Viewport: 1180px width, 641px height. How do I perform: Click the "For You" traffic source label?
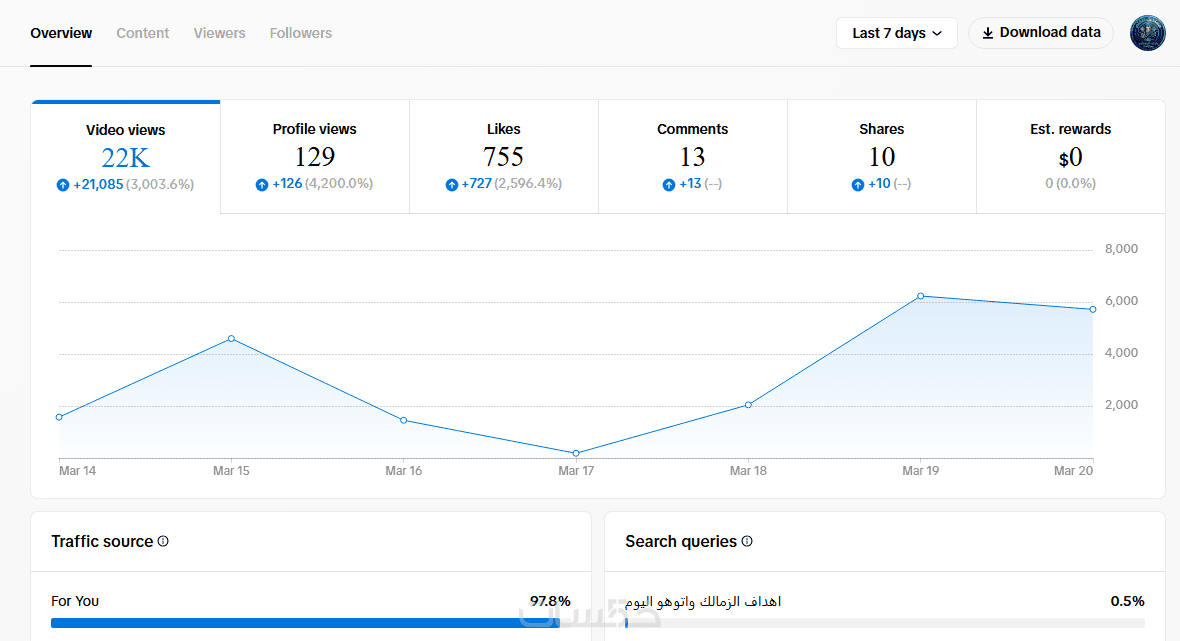(x=75, y=601)
